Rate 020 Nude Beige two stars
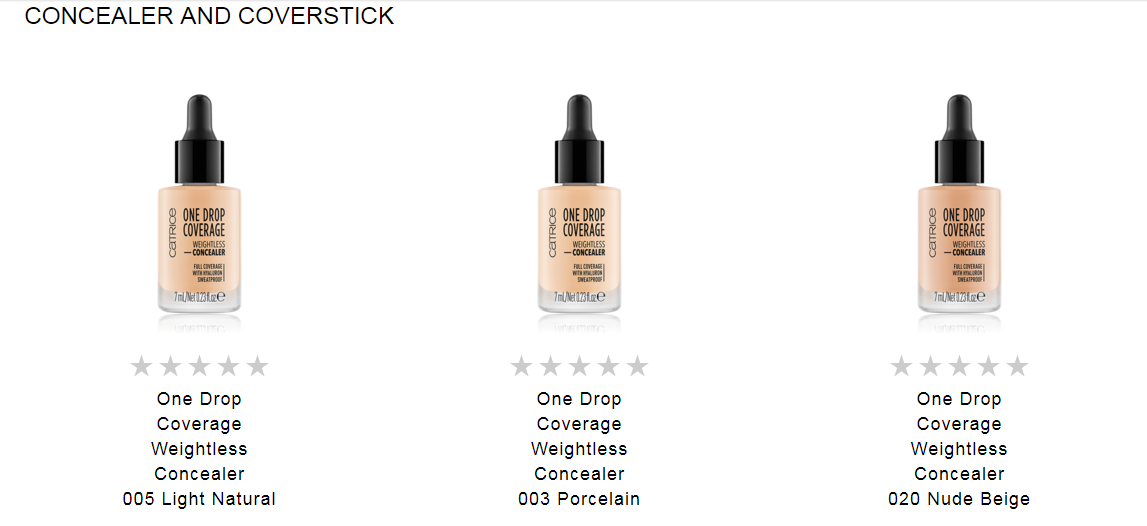This screenshot has width=1147, height=526. point(930,366)
